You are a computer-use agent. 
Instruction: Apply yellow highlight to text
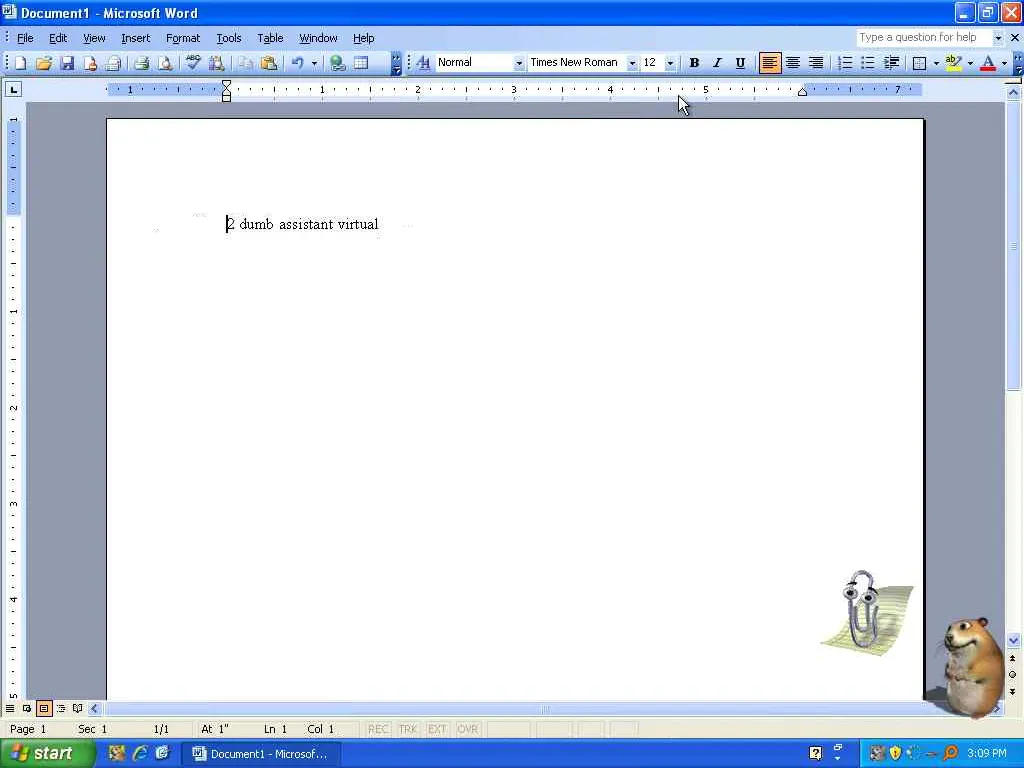[x=953, y=63]
